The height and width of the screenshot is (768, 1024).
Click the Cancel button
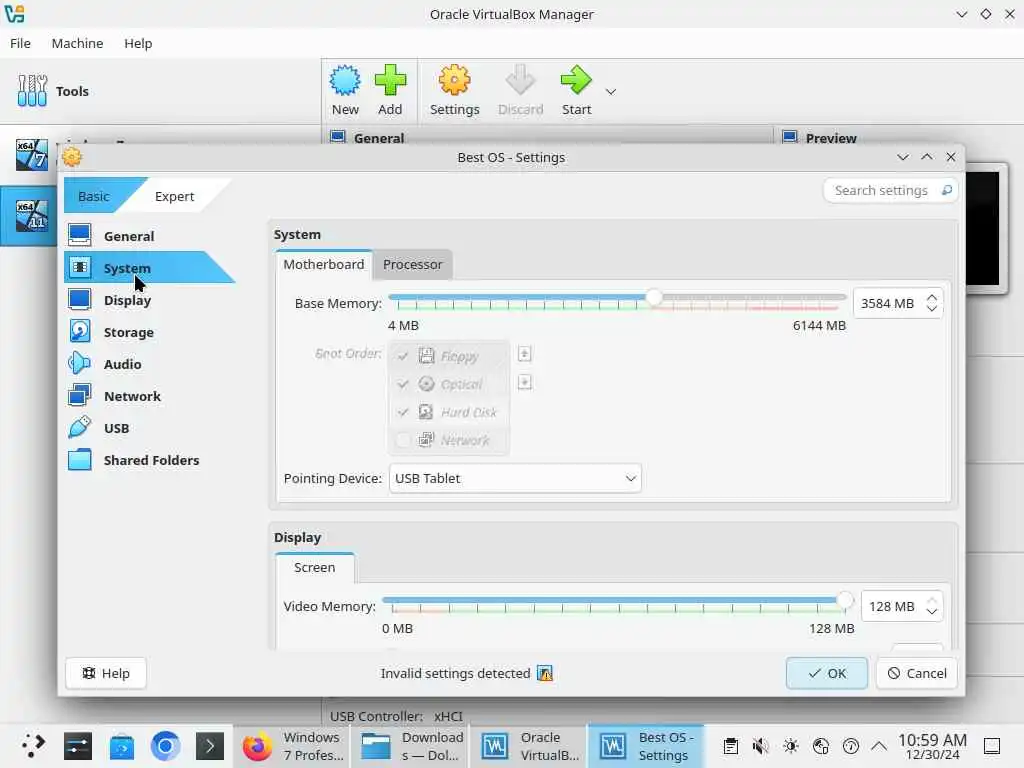point(917,673)
